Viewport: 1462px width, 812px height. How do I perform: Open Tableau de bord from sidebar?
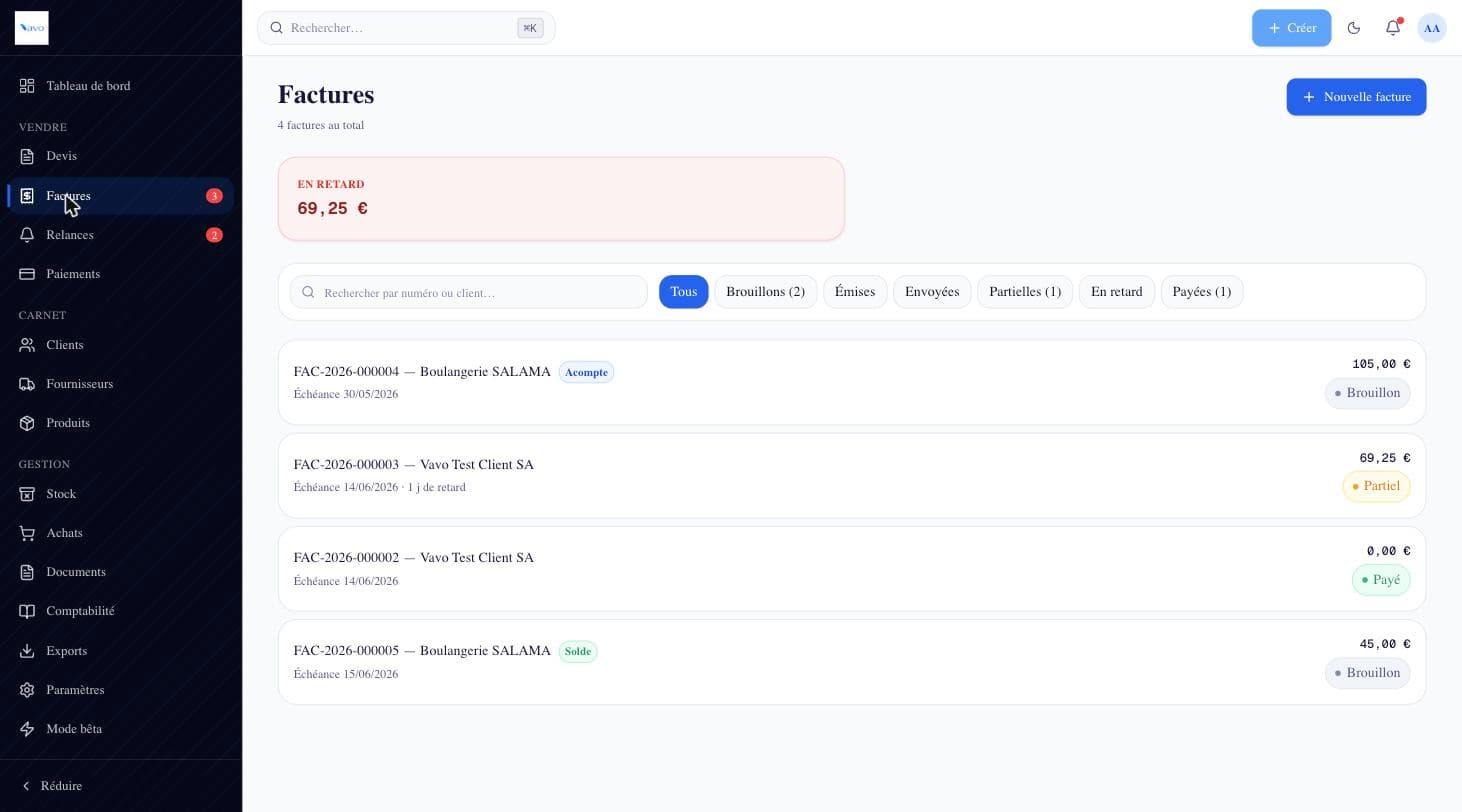(x=121, y=86)
